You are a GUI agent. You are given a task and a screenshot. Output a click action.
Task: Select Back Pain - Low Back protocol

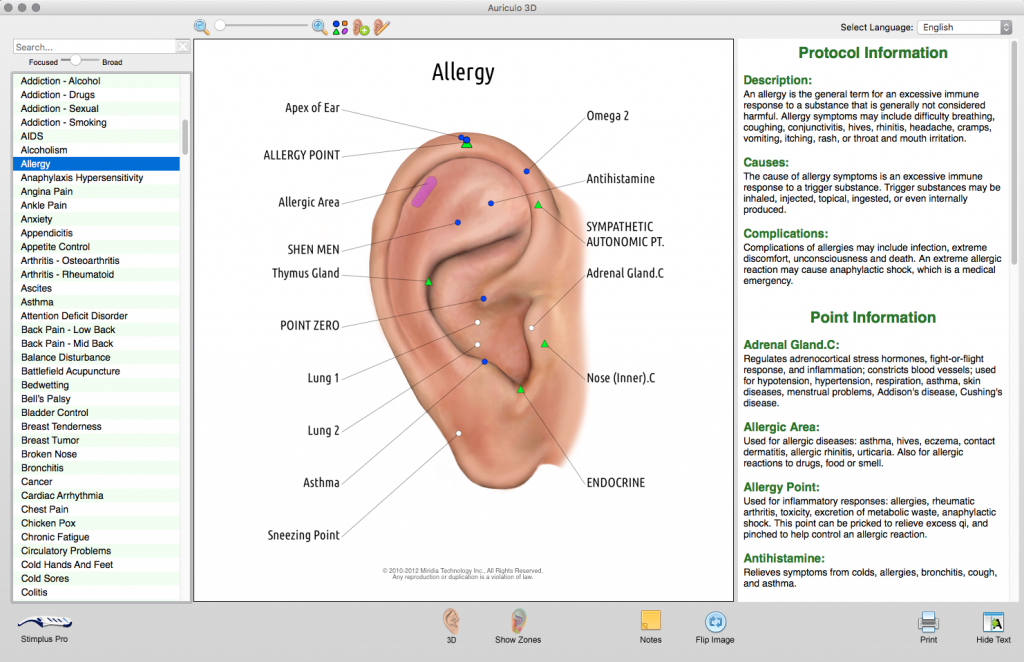coord(97,330)
